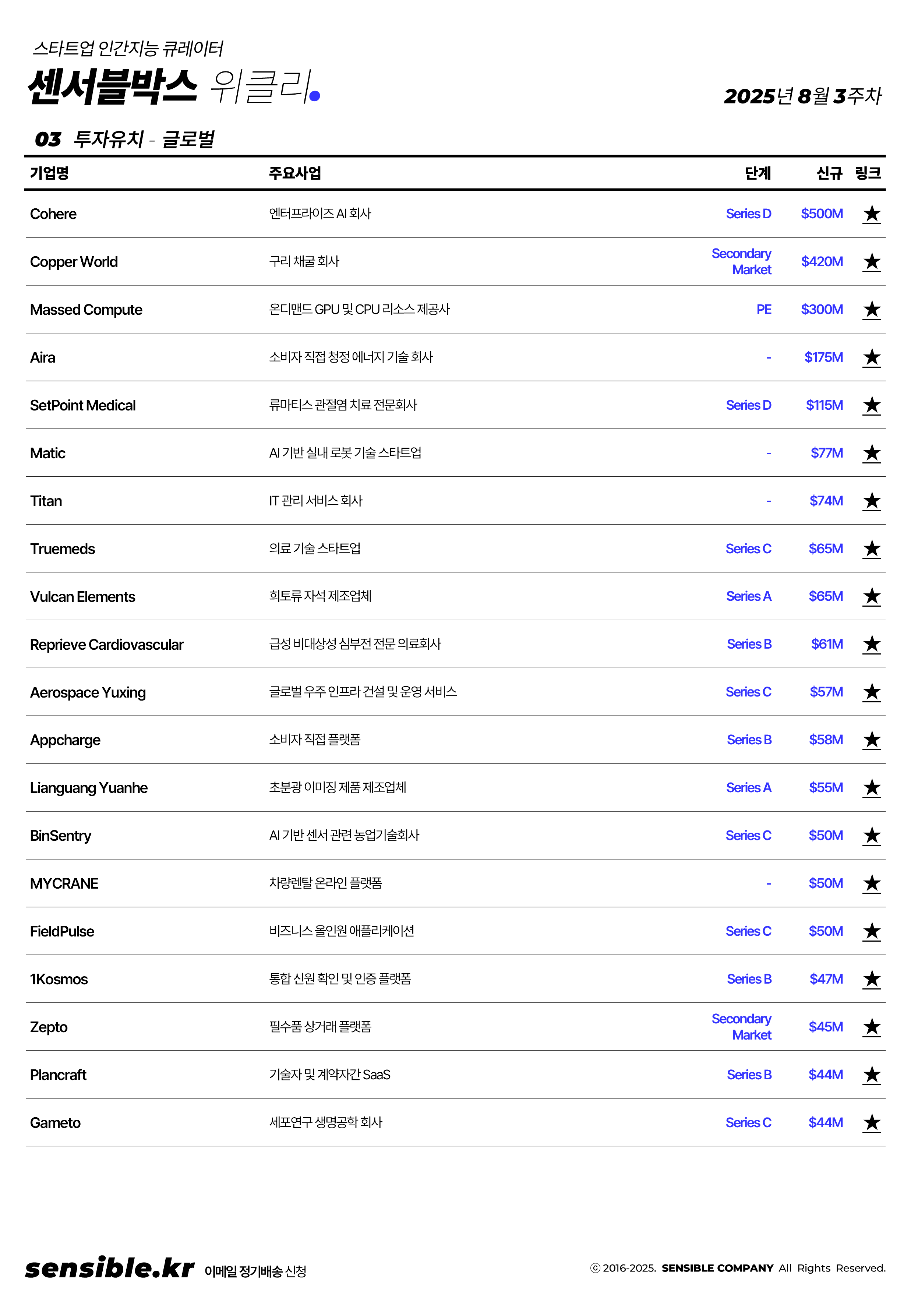Open the star link for Copper World
This screenshot has height=1316, width=911.
pos(871,262)
